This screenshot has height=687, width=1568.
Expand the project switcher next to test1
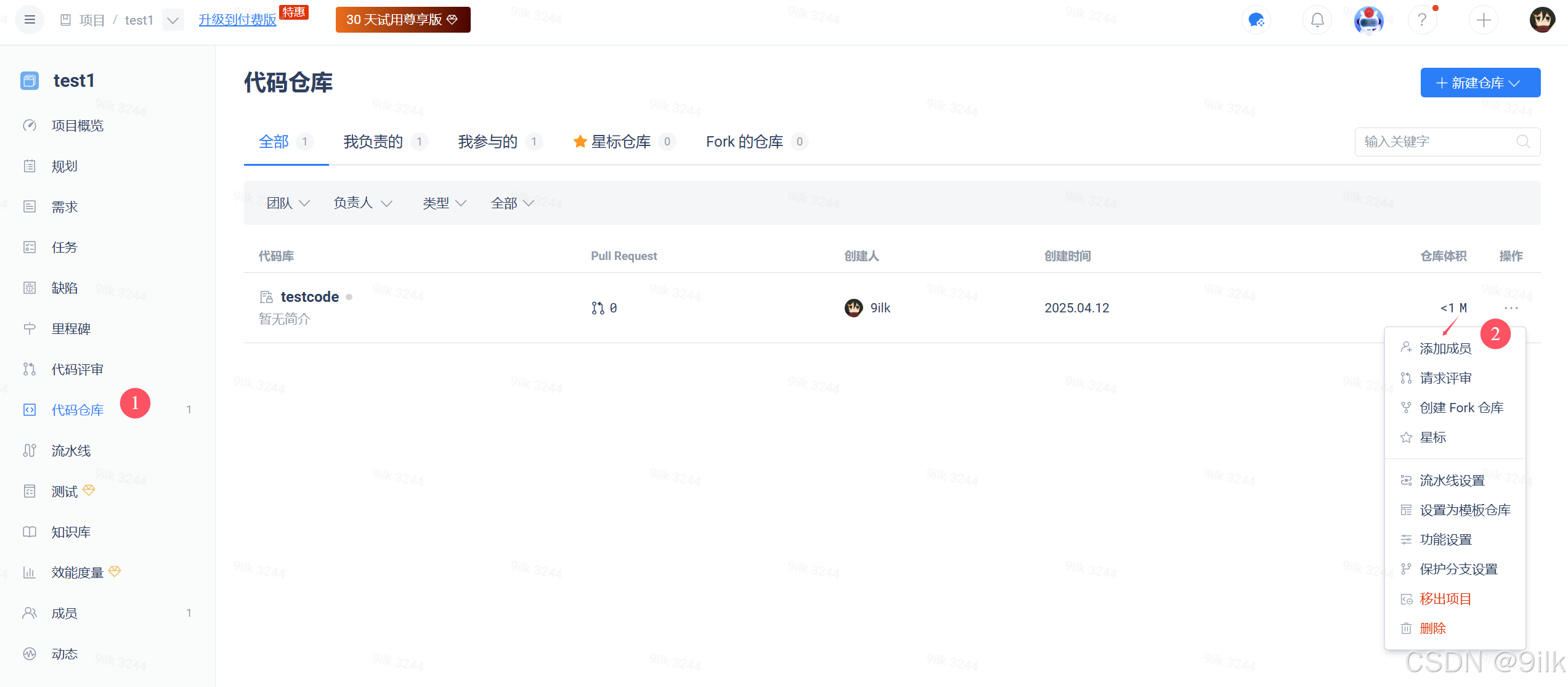pos(173,20)
